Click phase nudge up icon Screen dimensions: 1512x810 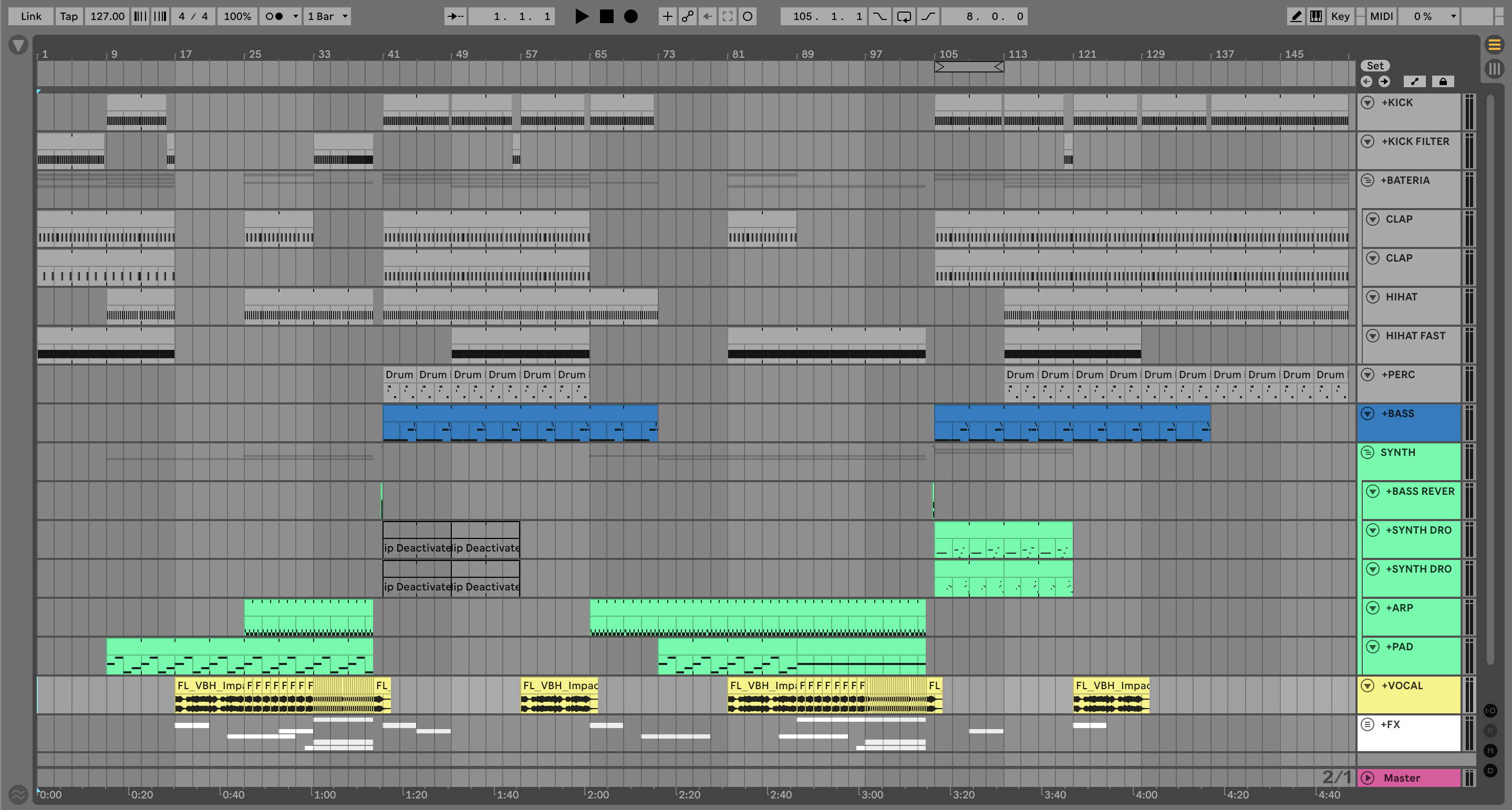(x=160, y=16)
